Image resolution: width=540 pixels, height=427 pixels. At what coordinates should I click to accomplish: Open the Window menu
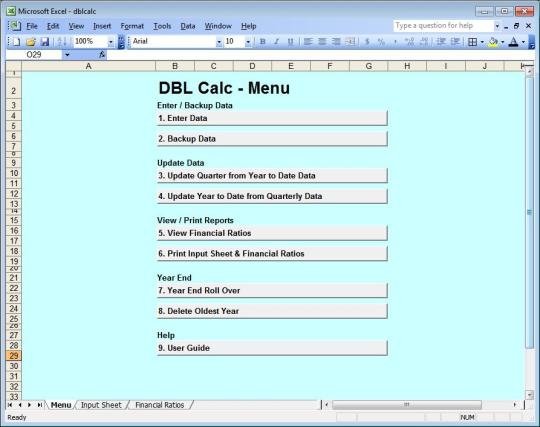click(218, 26)
